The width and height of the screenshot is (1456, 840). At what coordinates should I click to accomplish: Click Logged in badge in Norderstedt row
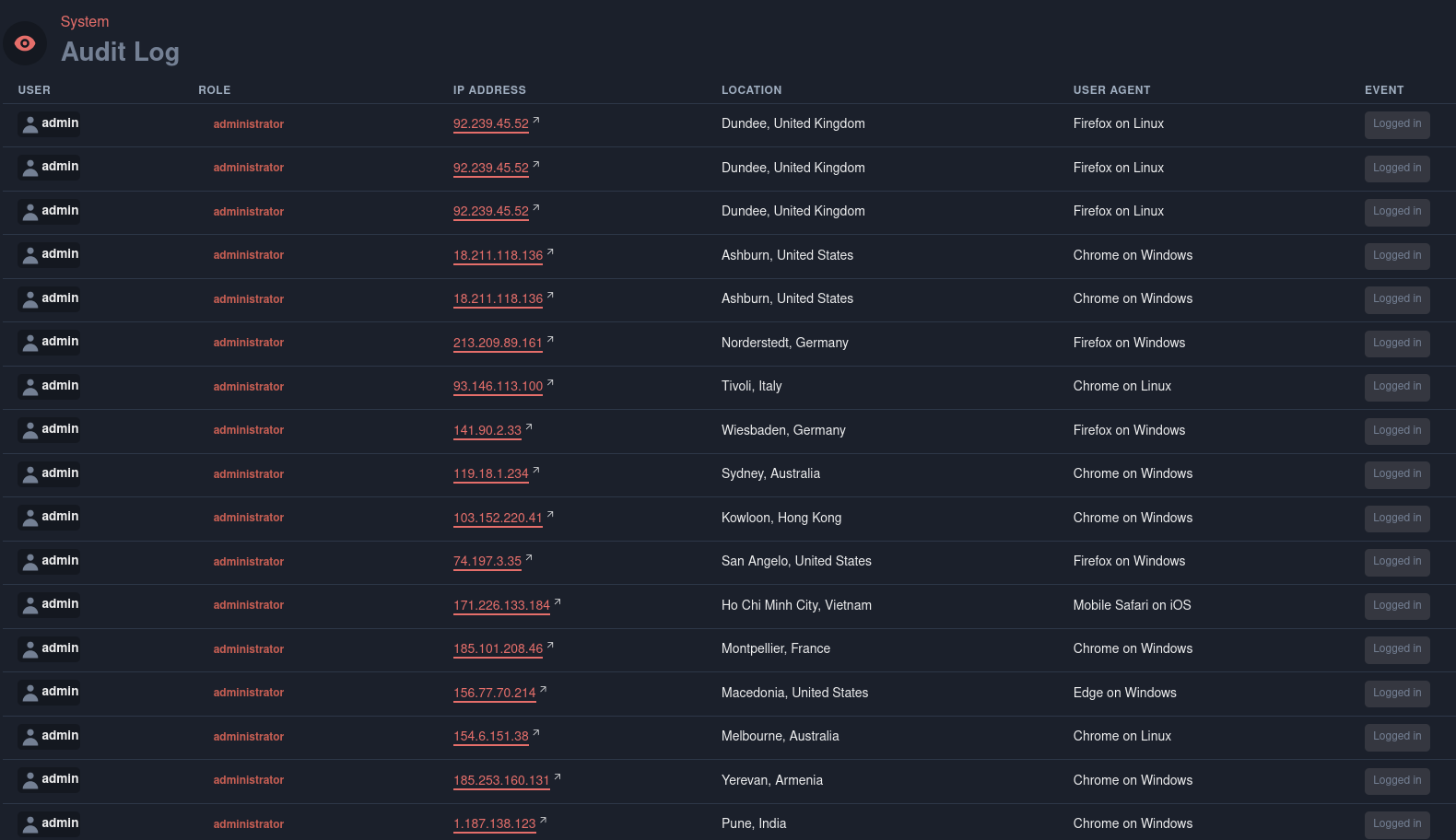(x=1397, y=344)
